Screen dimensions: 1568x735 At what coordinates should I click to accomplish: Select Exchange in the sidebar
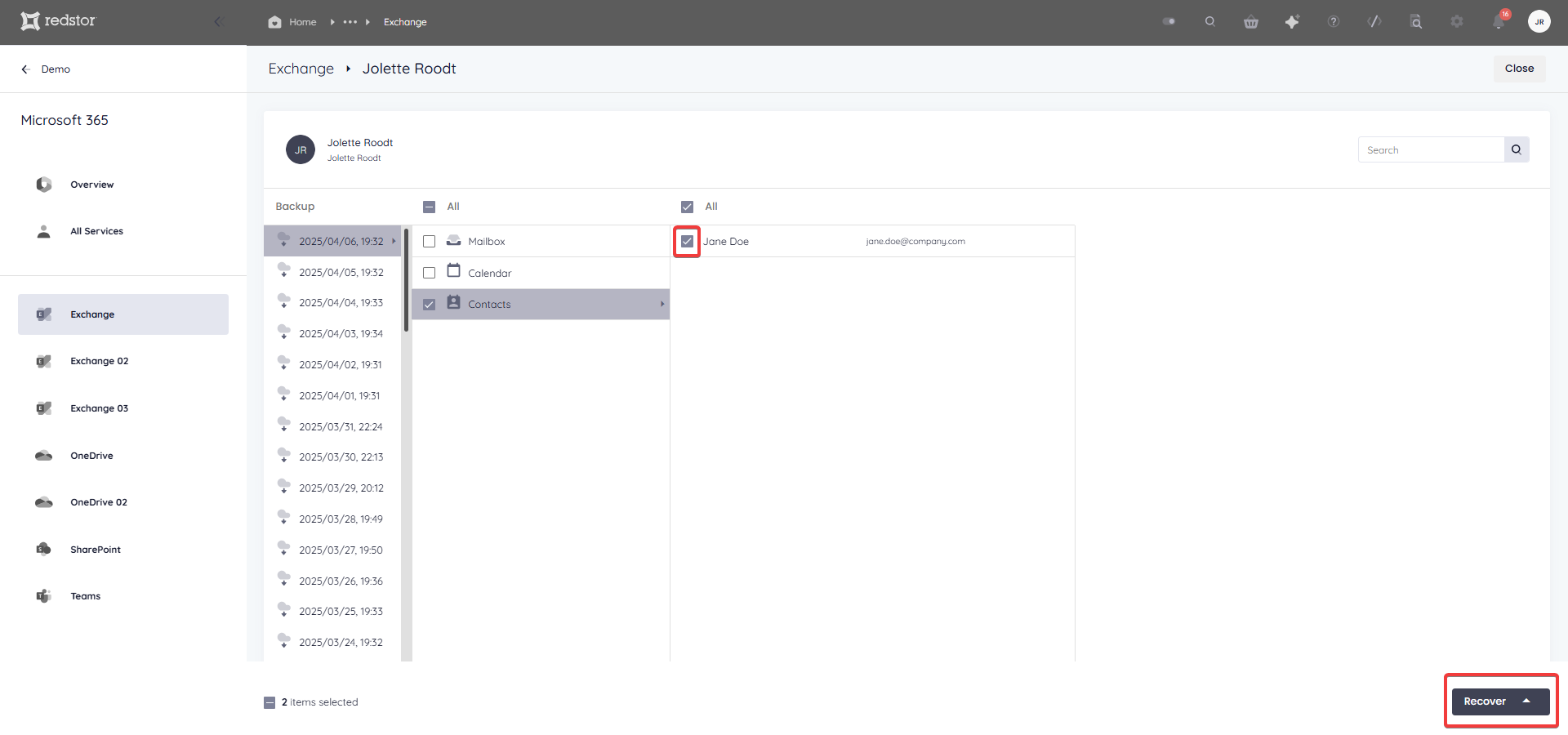pyautogui.click(x=123, y=314)
